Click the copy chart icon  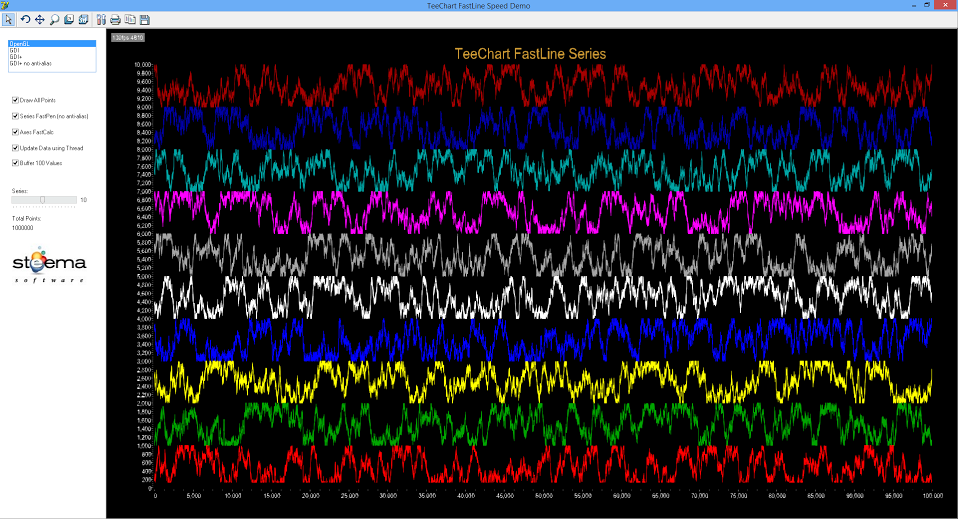[130, 20]
